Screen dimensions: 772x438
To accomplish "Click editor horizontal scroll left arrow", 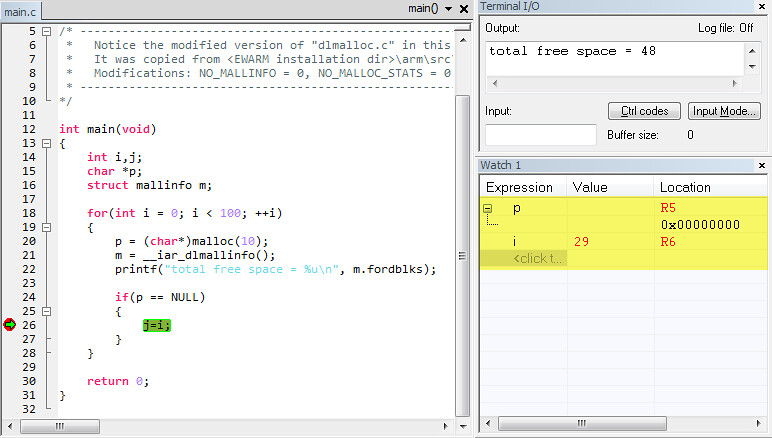I will [x=10, y=426].
